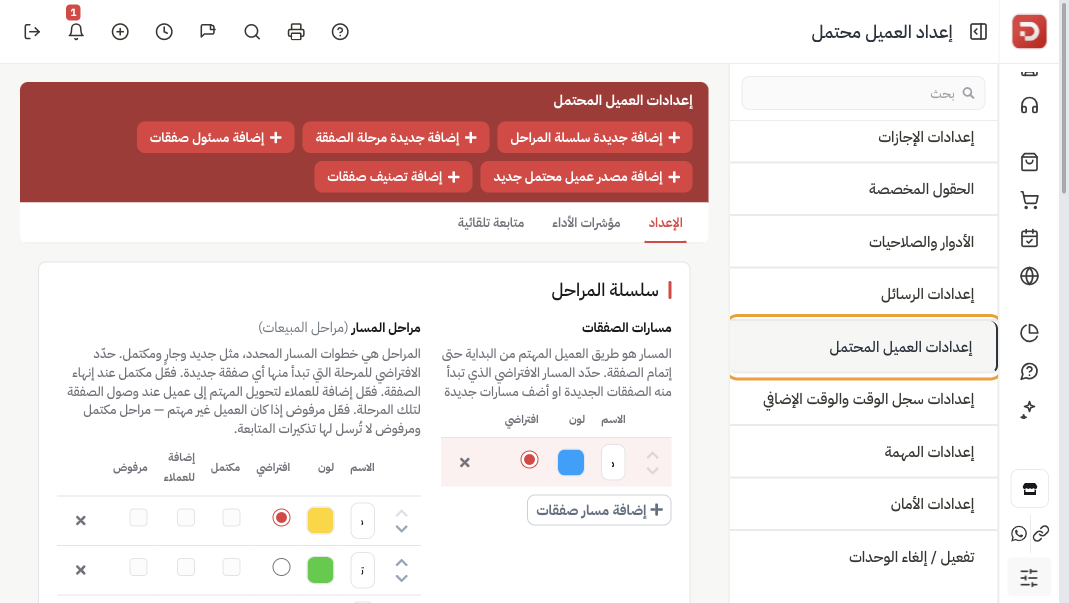
Task: Switch to the الإعداد tab
Action: point(665,223)
